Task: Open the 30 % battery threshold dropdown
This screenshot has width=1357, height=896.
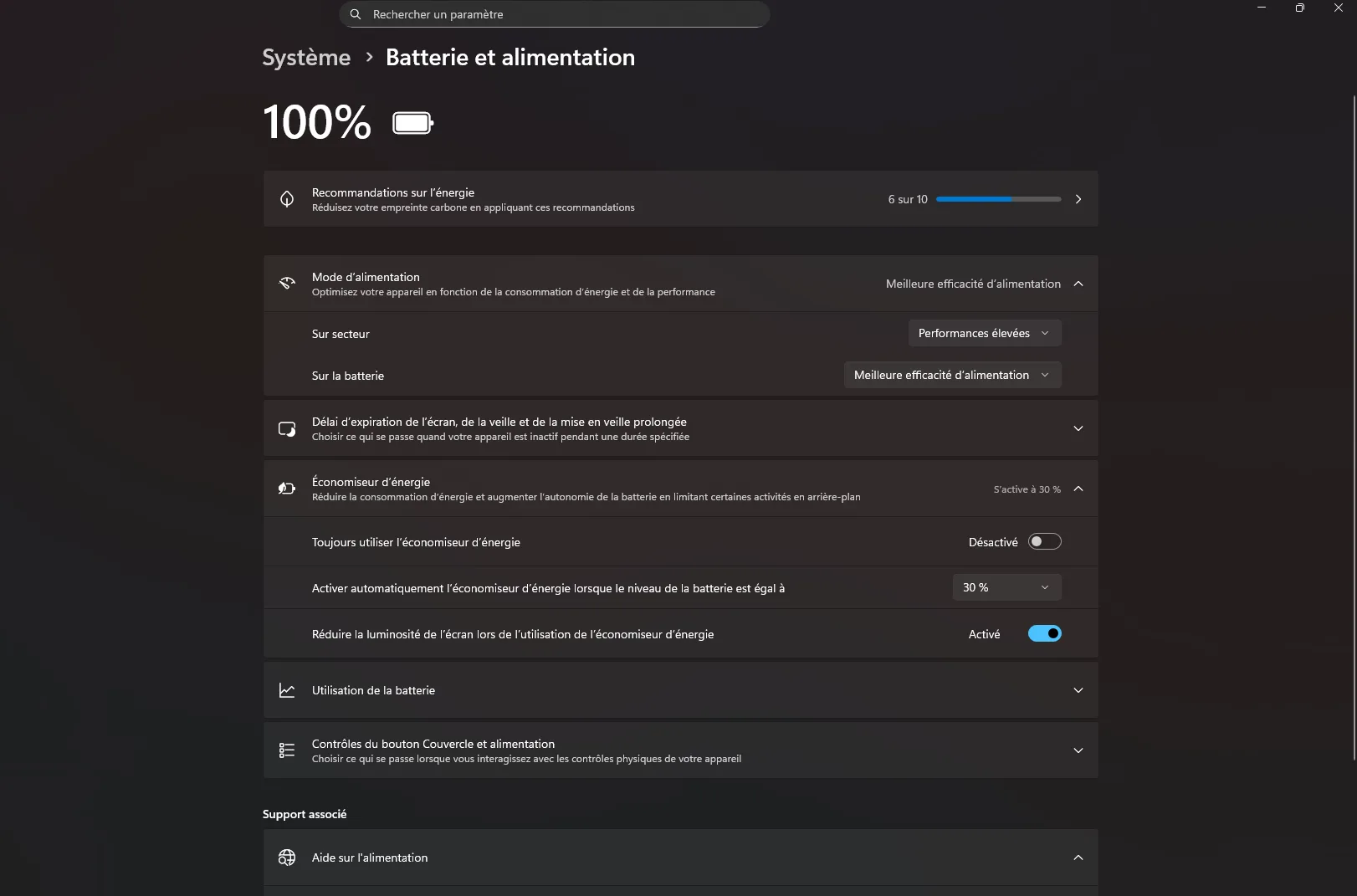Action: [1006, 587]
